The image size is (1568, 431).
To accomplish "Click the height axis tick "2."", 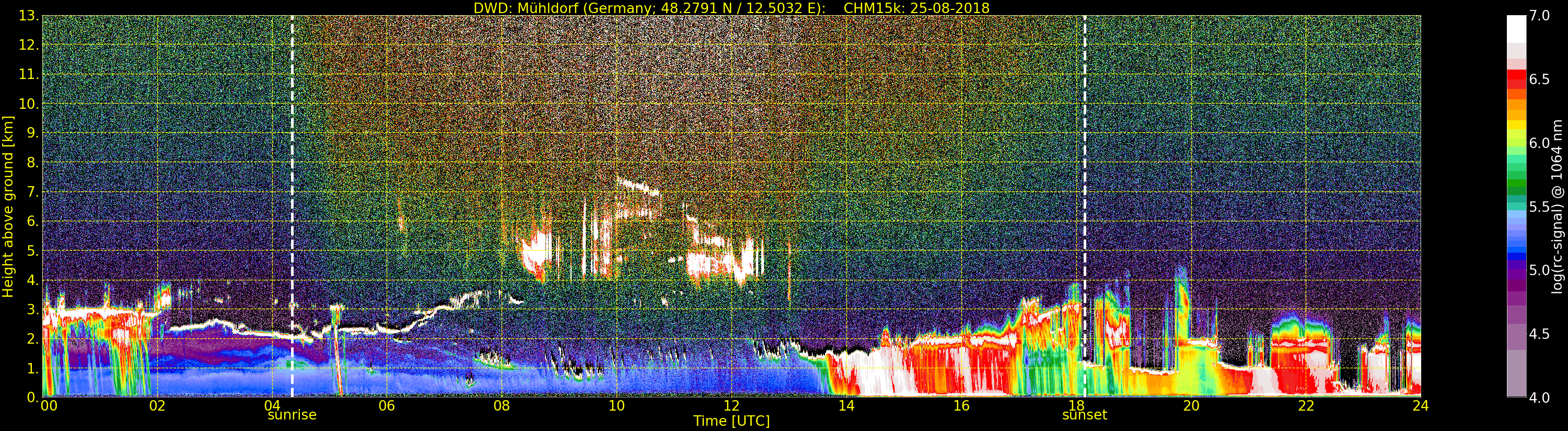I will (x=33, y=339).
